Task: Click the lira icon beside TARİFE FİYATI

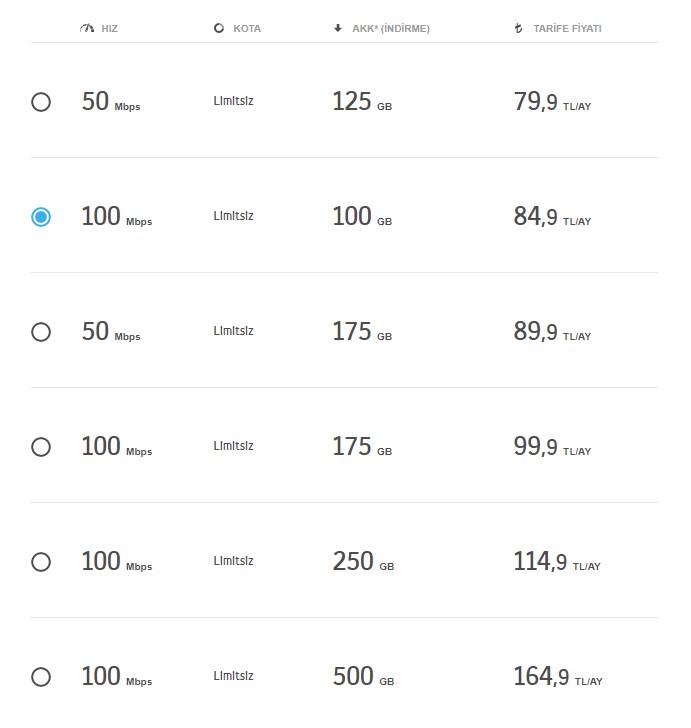Action: click(517, 29)
